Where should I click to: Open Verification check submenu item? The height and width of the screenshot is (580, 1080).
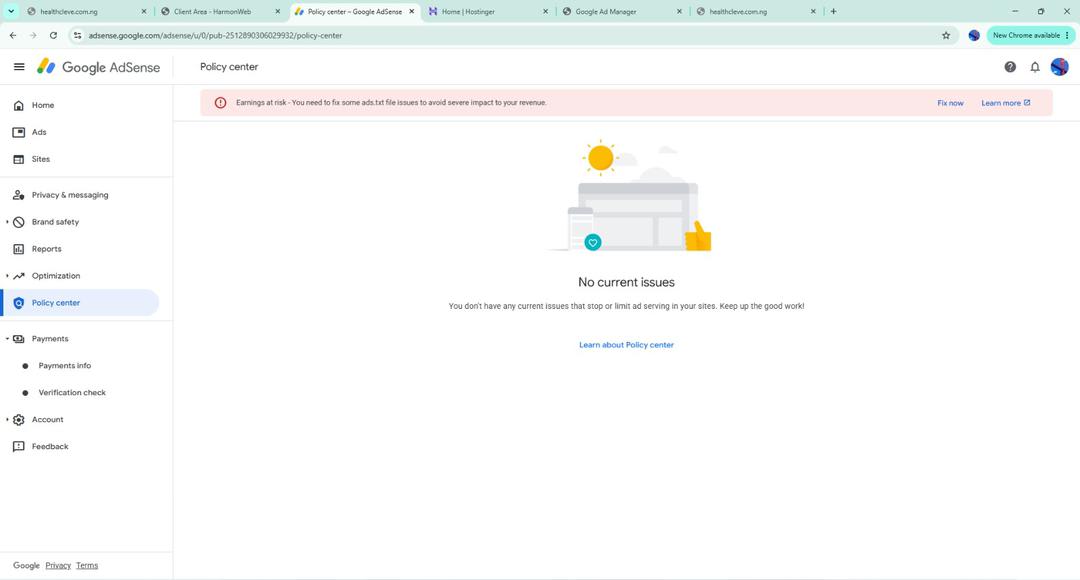tap(72, 393)
